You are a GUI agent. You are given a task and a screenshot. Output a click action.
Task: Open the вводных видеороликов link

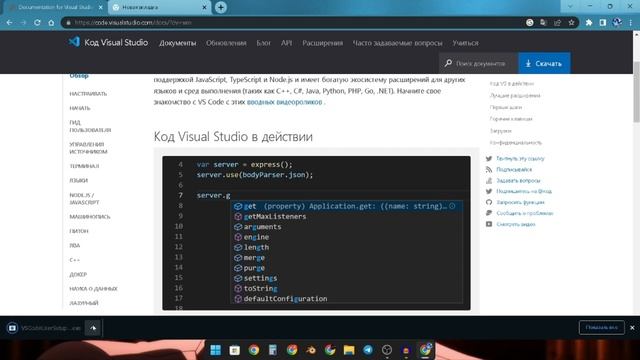(x=284, y=102)
